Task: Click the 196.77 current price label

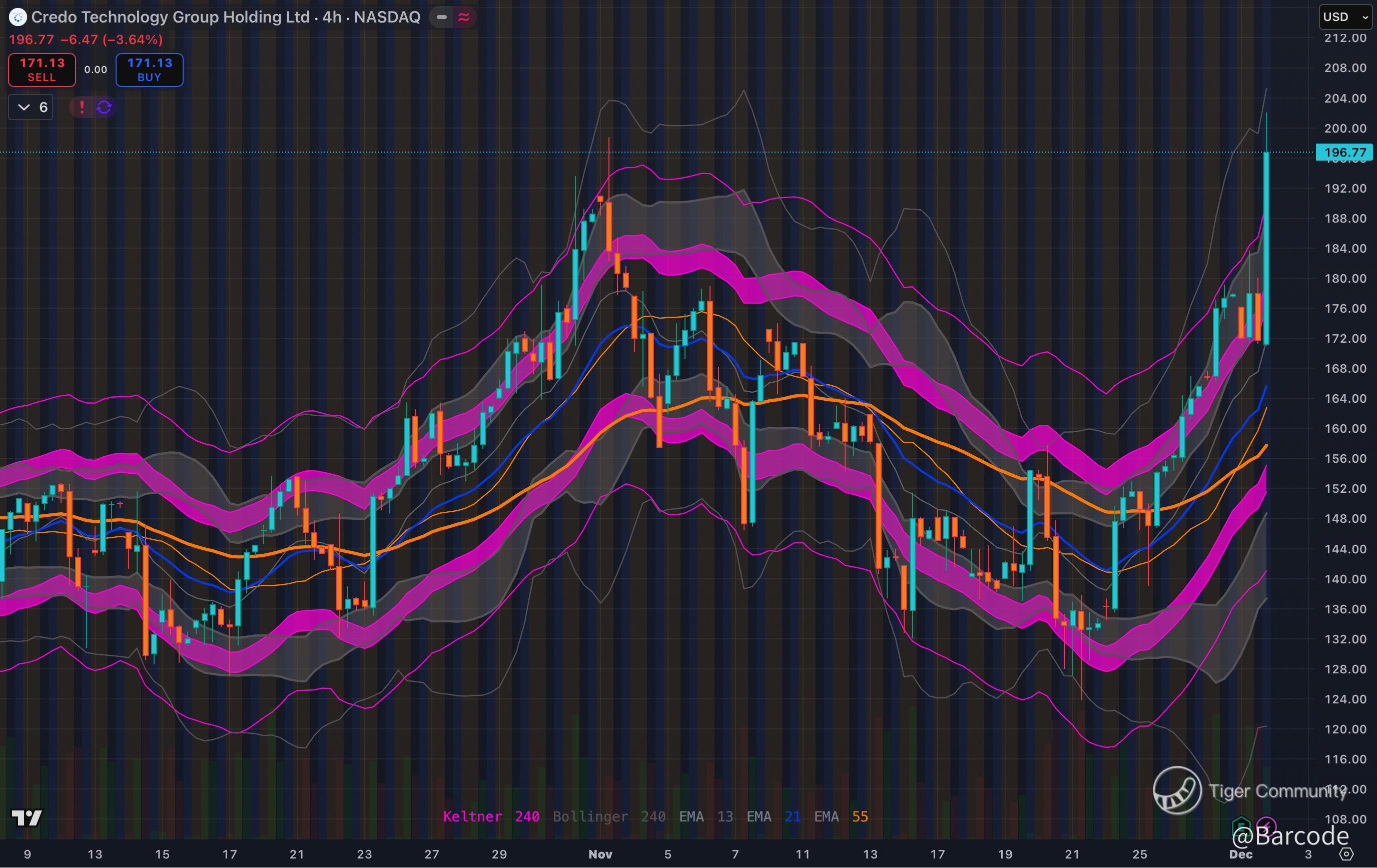Action: pyautogui.click(x=1344, y=152)
